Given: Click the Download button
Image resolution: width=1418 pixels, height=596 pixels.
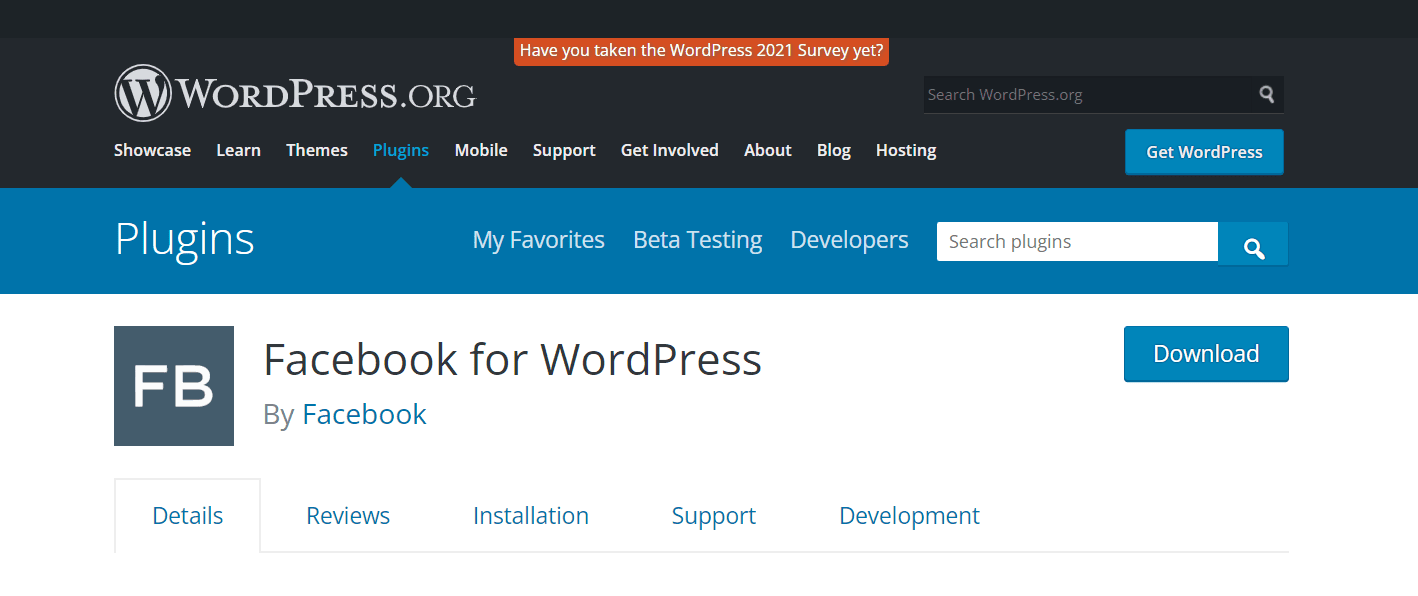Looking at the screenshot, I should 1206,354.
